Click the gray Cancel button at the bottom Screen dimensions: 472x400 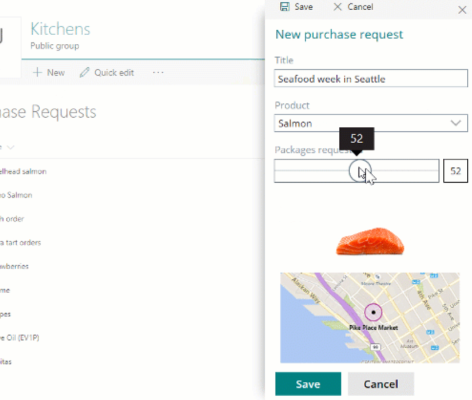click(381, 384)
